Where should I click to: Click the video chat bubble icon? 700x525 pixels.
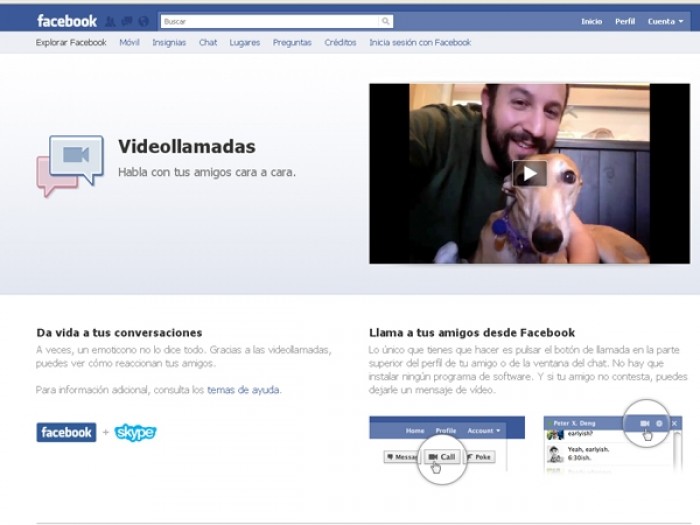click(x=71, y=166)
